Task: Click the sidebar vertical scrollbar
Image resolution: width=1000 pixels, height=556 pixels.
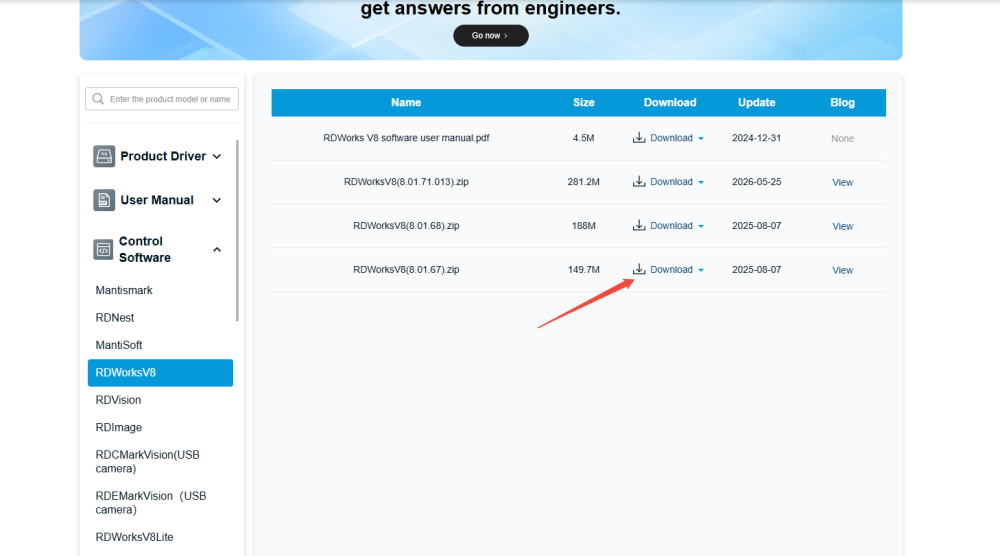Action: (237, 231)
